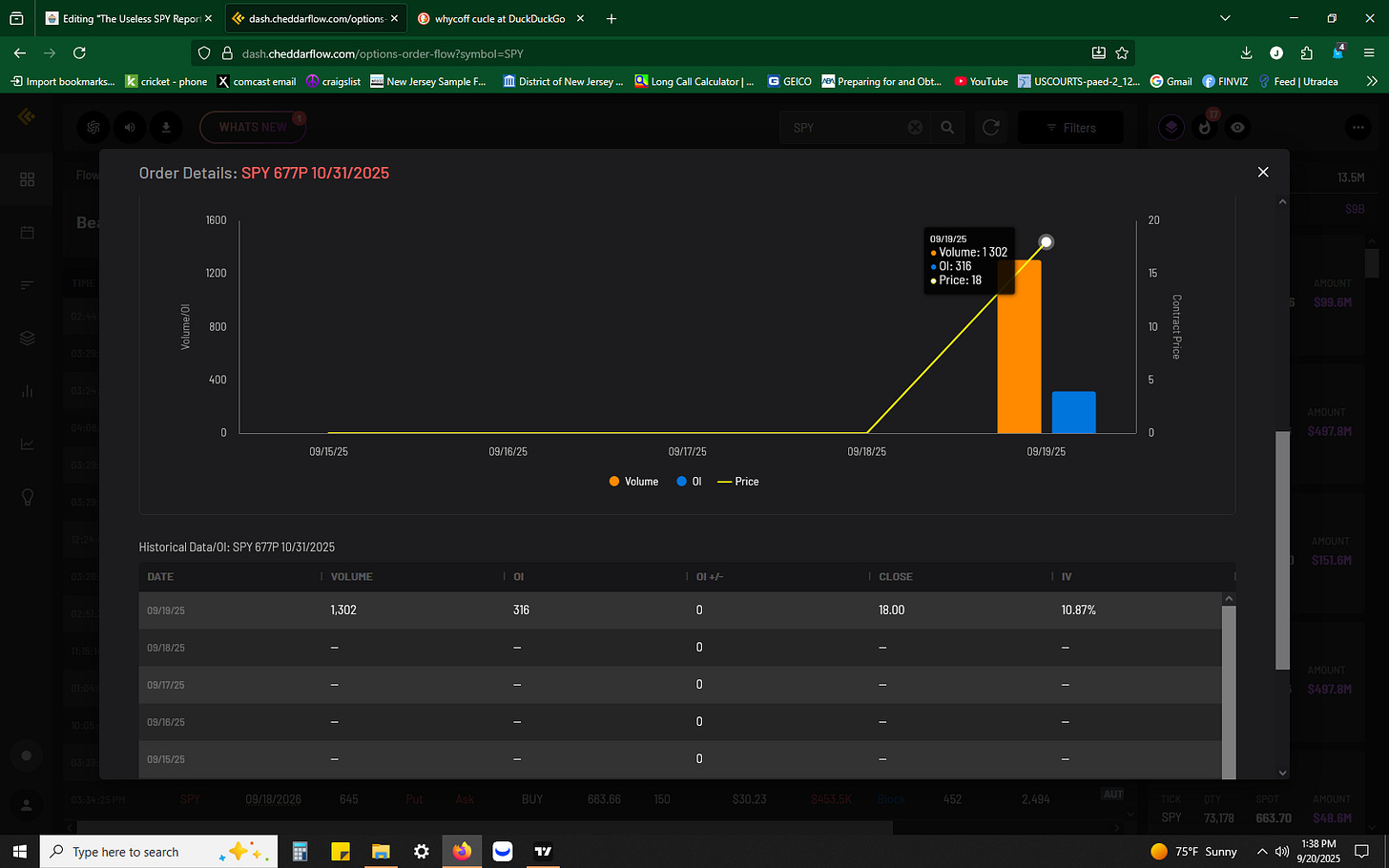The height and width of the screenshot is (868, 1389).
Task: Open the Windows Start menu
Action: tap(19, 851)
